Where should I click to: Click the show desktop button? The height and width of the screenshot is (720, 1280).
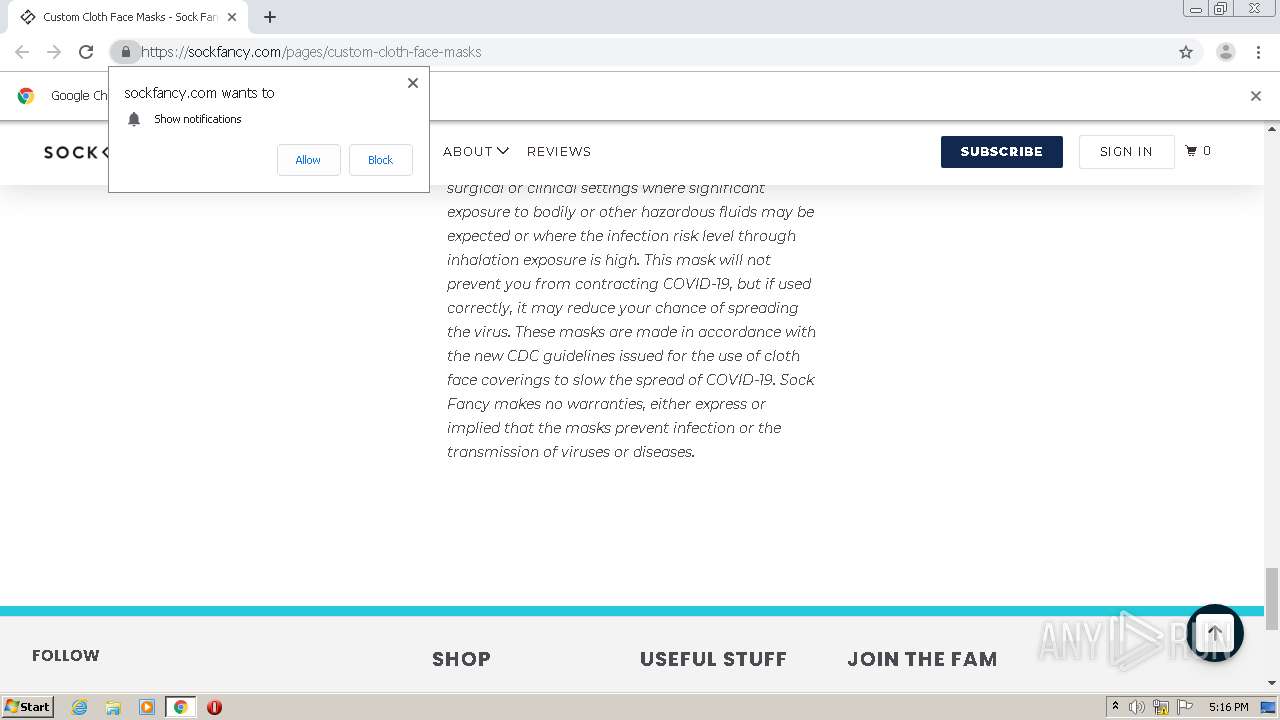(x=1268, y=707)
